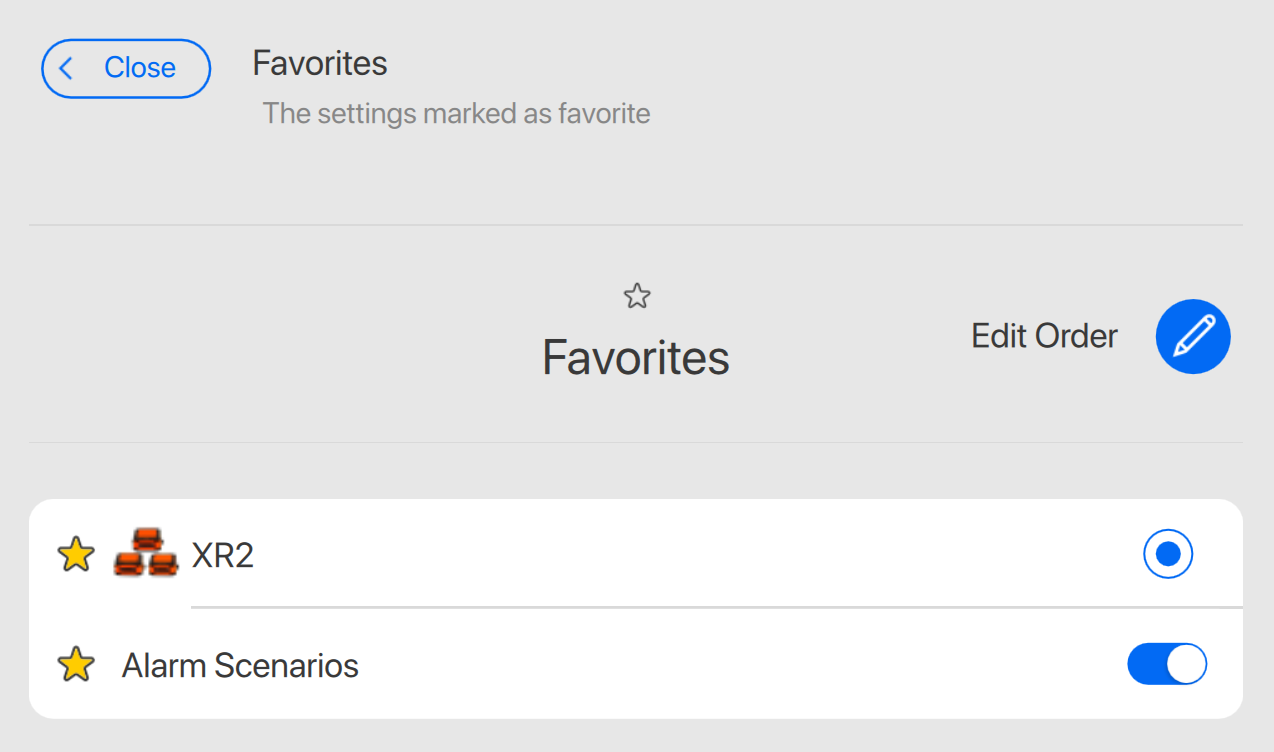This screenshot has width=1274, height=752.
Task: Disable the Alarm Scenarios toggle switch
Action: [x=1167, y=664]
